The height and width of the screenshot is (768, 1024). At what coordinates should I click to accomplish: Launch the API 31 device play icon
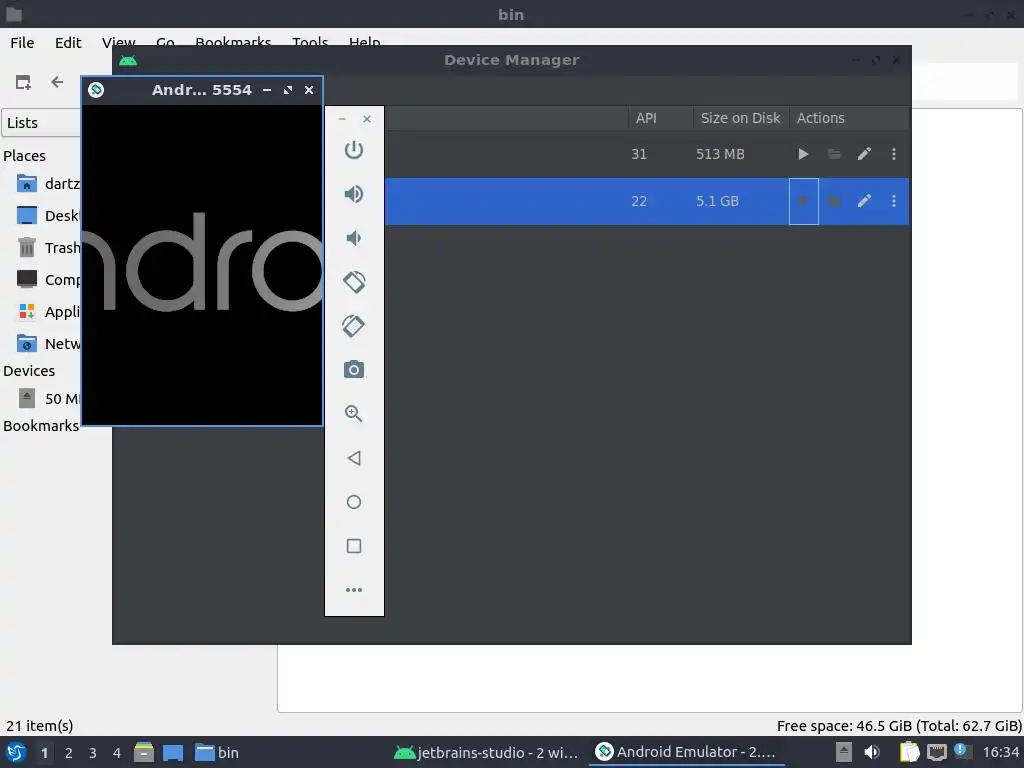tap(803, 154)
